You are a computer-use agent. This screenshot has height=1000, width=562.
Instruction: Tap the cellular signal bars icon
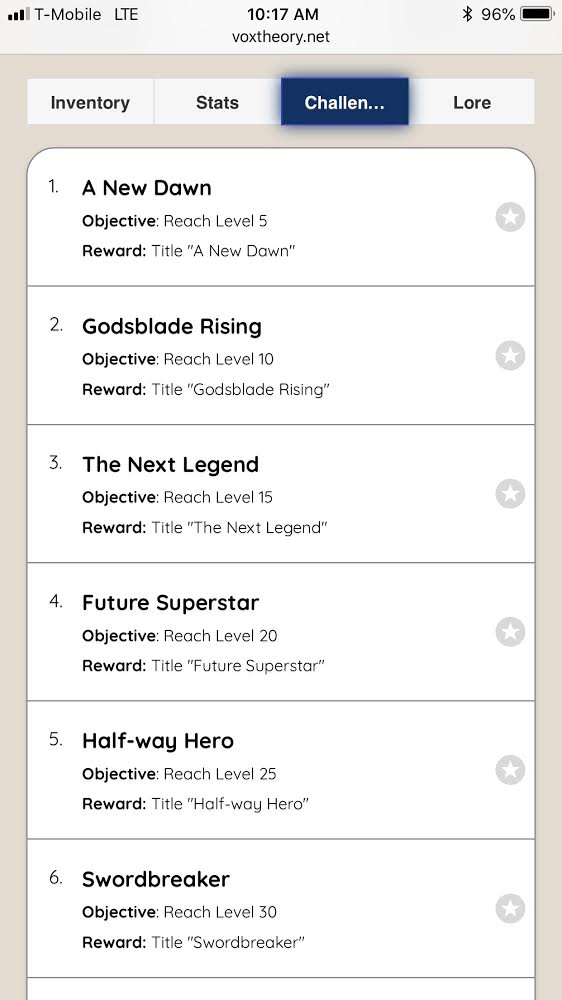point(18,14)
